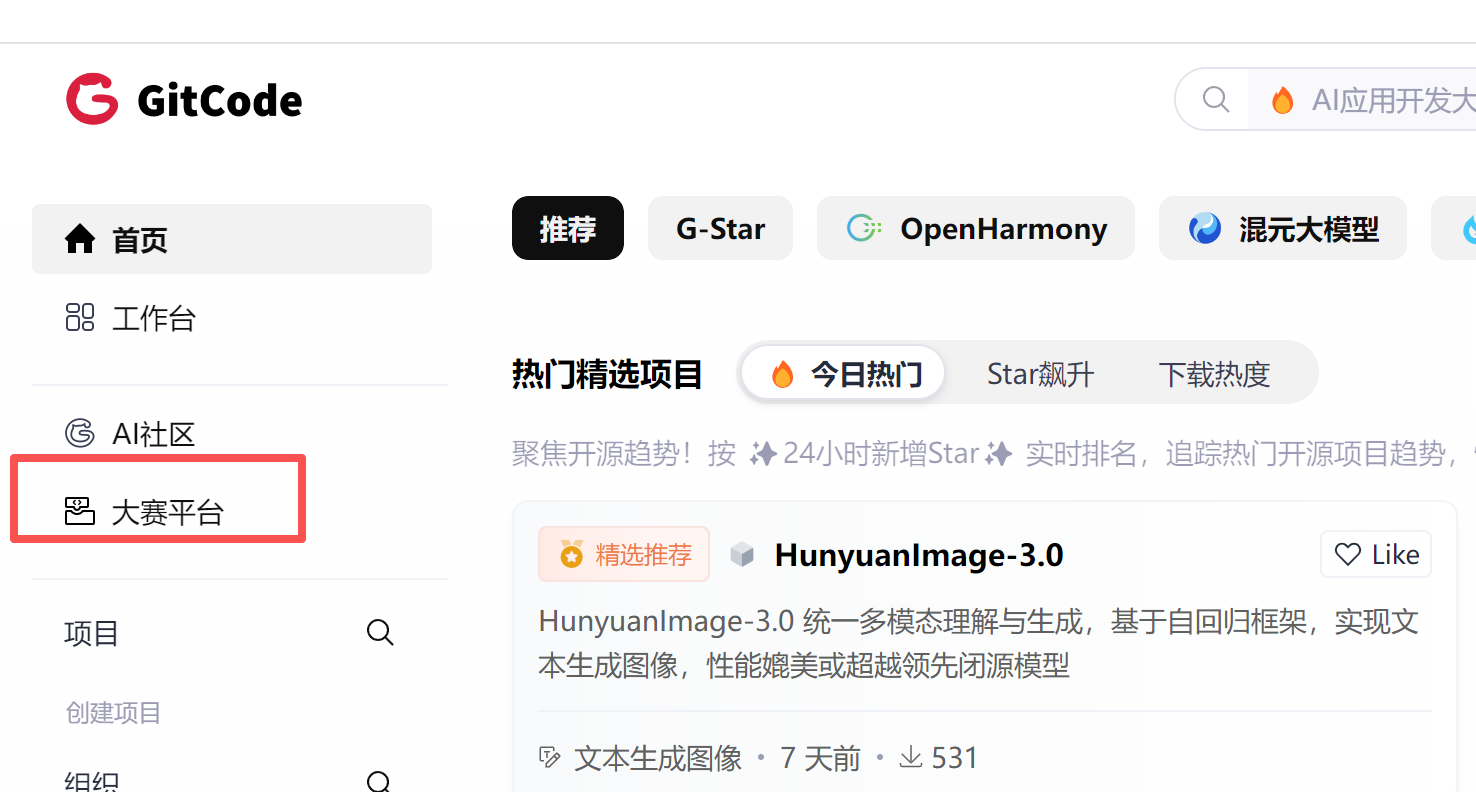Click the flame icon in 今日热门
1476x792 pixels.
782,374
